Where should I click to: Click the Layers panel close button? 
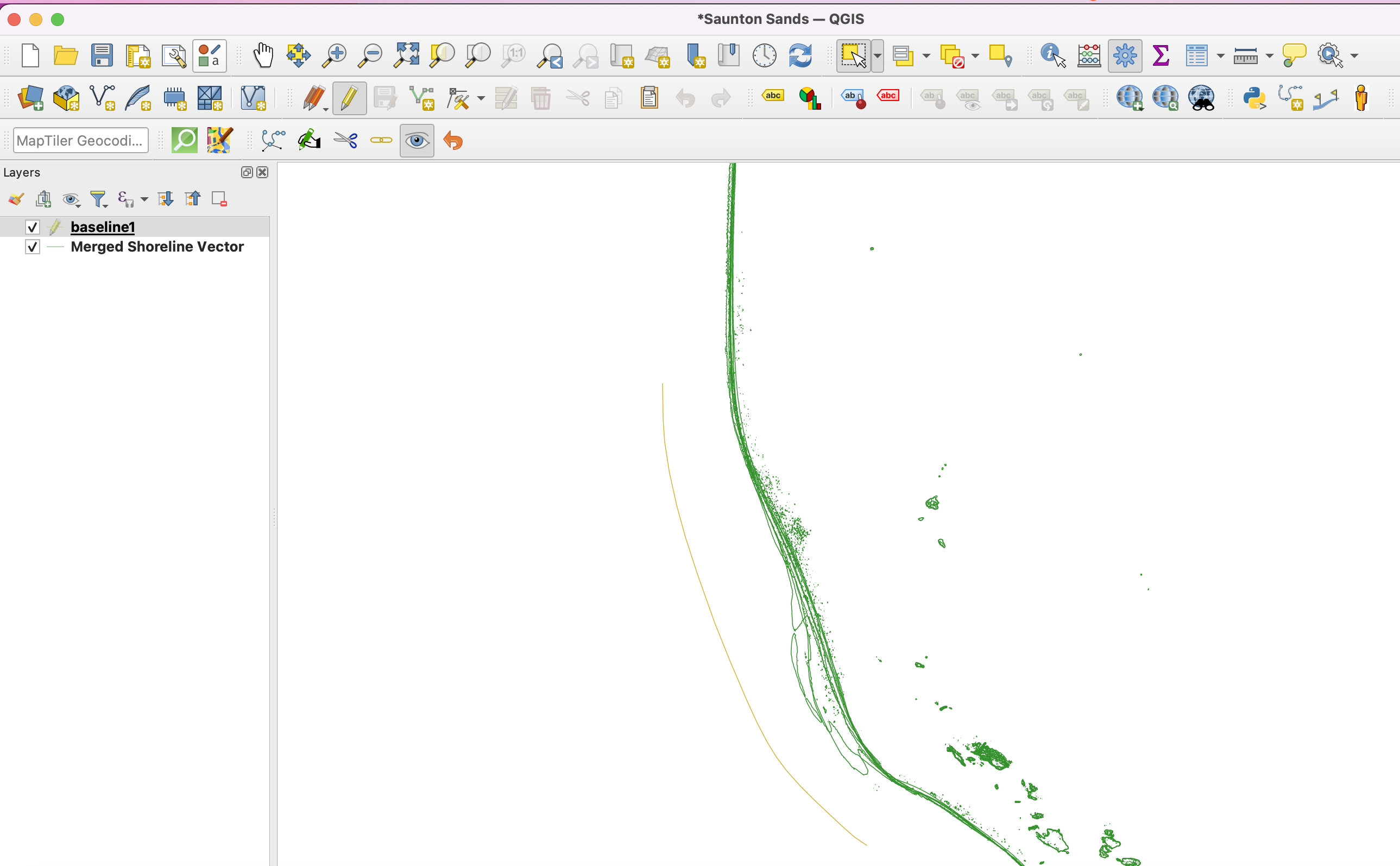pos(263,172)
